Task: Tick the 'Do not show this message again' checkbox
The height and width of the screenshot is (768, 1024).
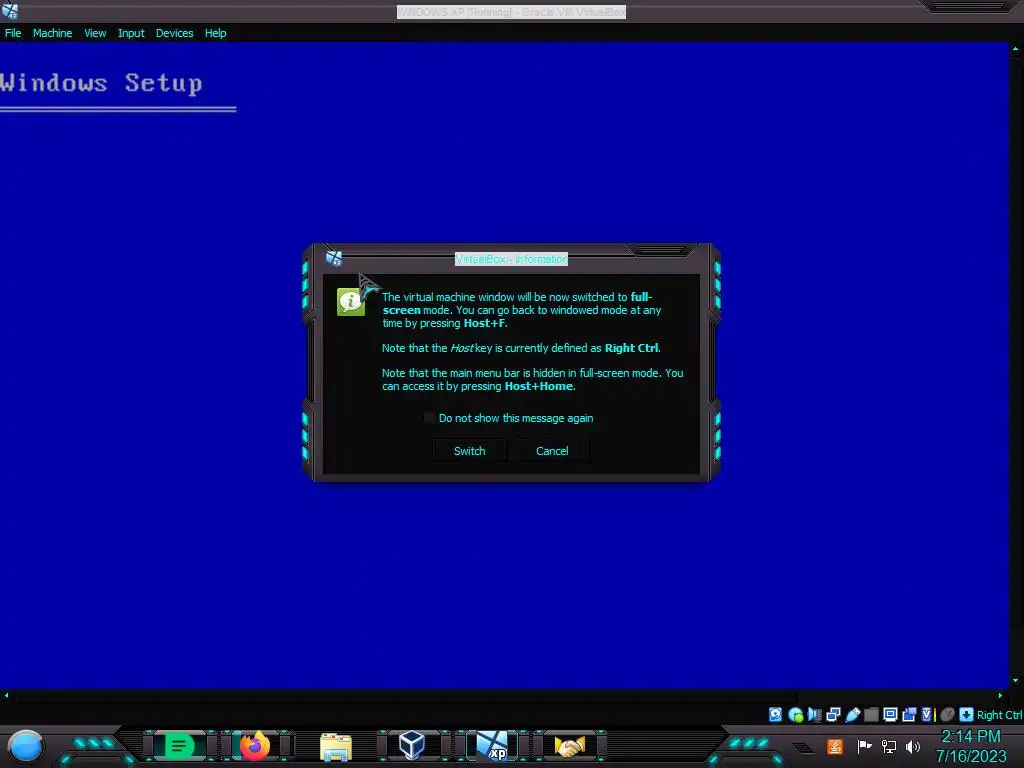Action: coord(429,418)
